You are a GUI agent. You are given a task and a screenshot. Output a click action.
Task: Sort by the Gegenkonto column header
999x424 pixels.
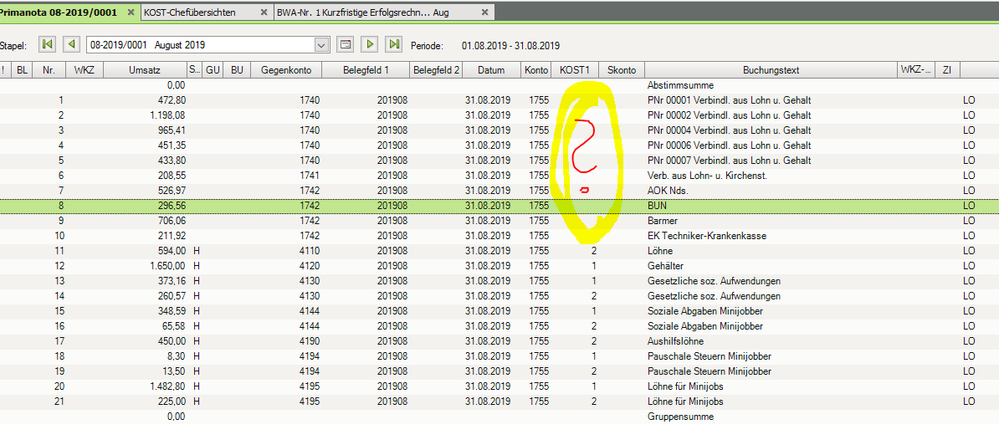(284, 70)
